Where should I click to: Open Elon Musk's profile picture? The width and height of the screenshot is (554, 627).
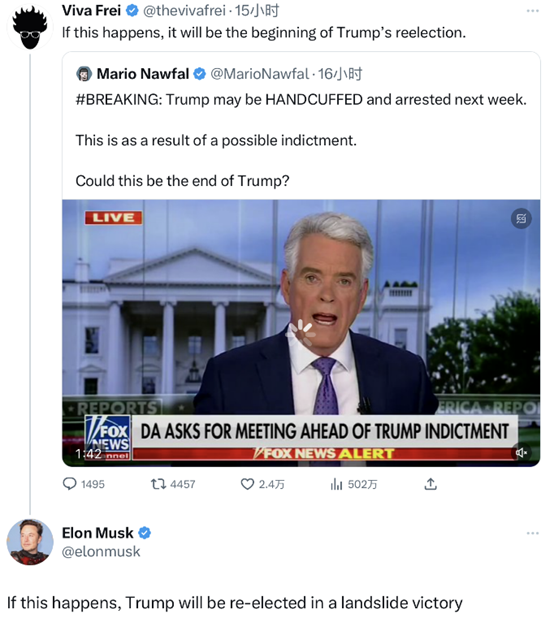pos(30,541)
